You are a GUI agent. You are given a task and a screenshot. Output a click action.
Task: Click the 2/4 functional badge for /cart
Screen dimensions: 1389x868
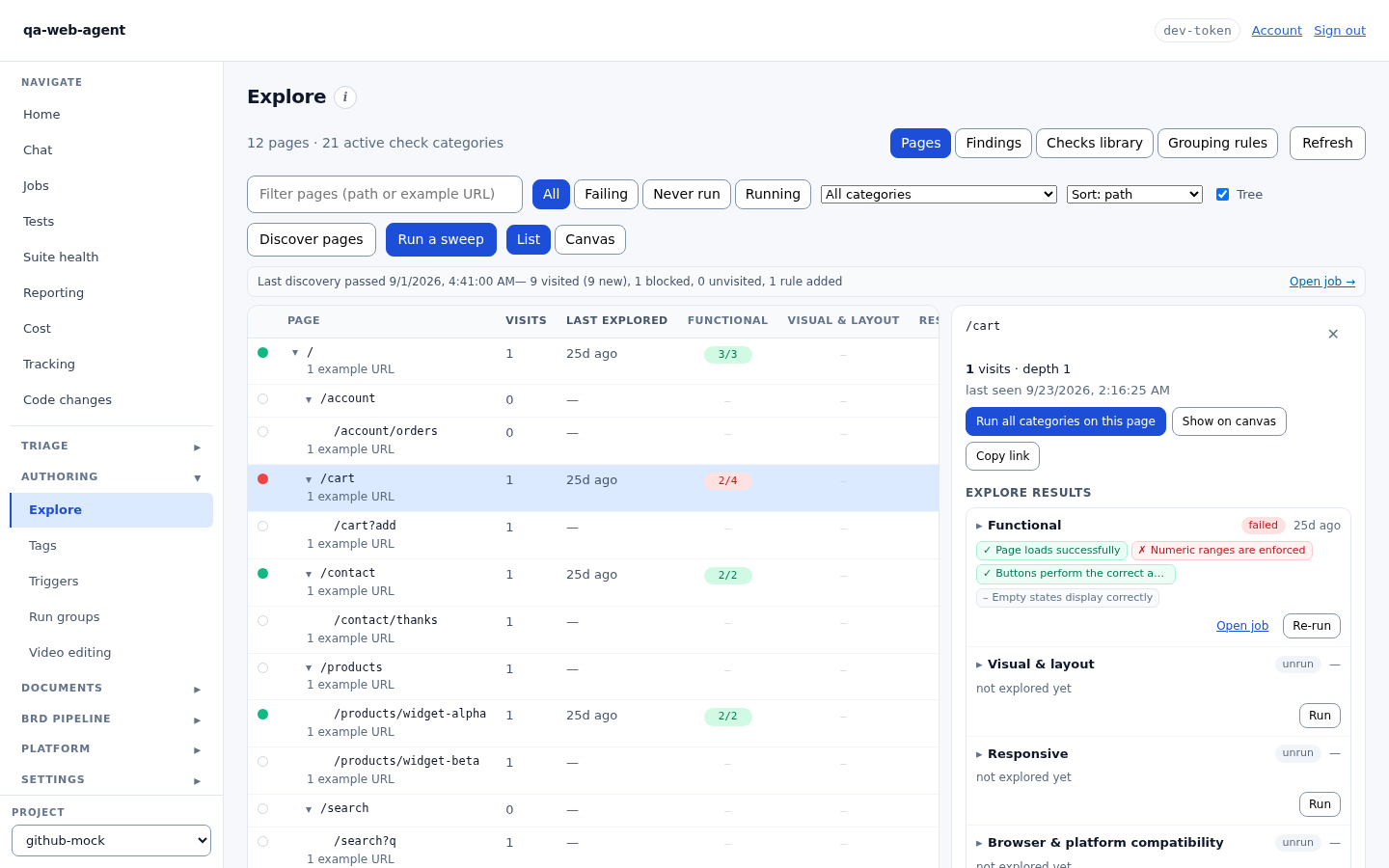pos(727,480)
